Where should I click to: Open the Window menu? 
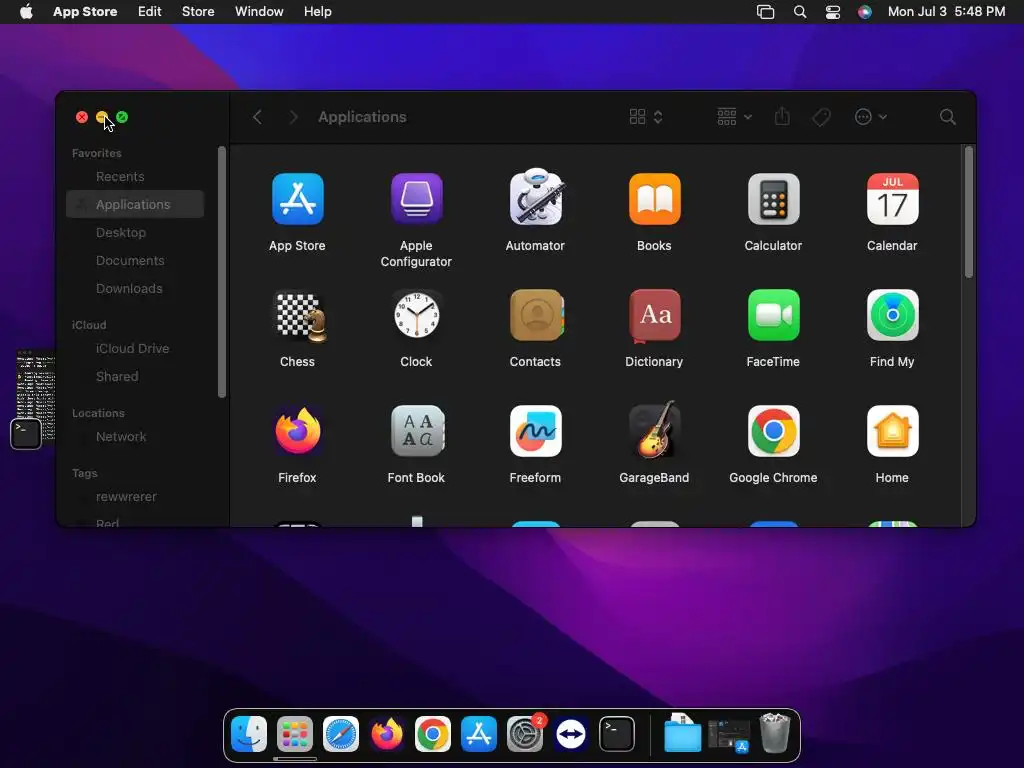[x=259, y=12]
